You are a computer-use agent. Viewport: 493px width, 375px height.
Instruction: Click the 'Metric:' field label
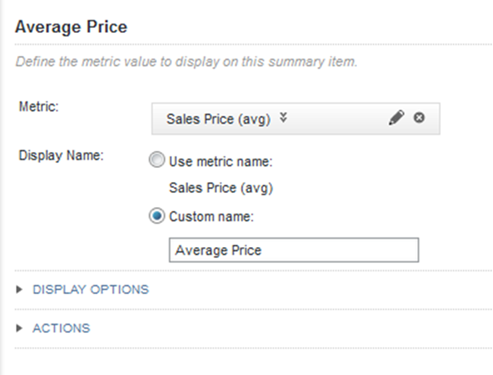click(x=39, y=107)
